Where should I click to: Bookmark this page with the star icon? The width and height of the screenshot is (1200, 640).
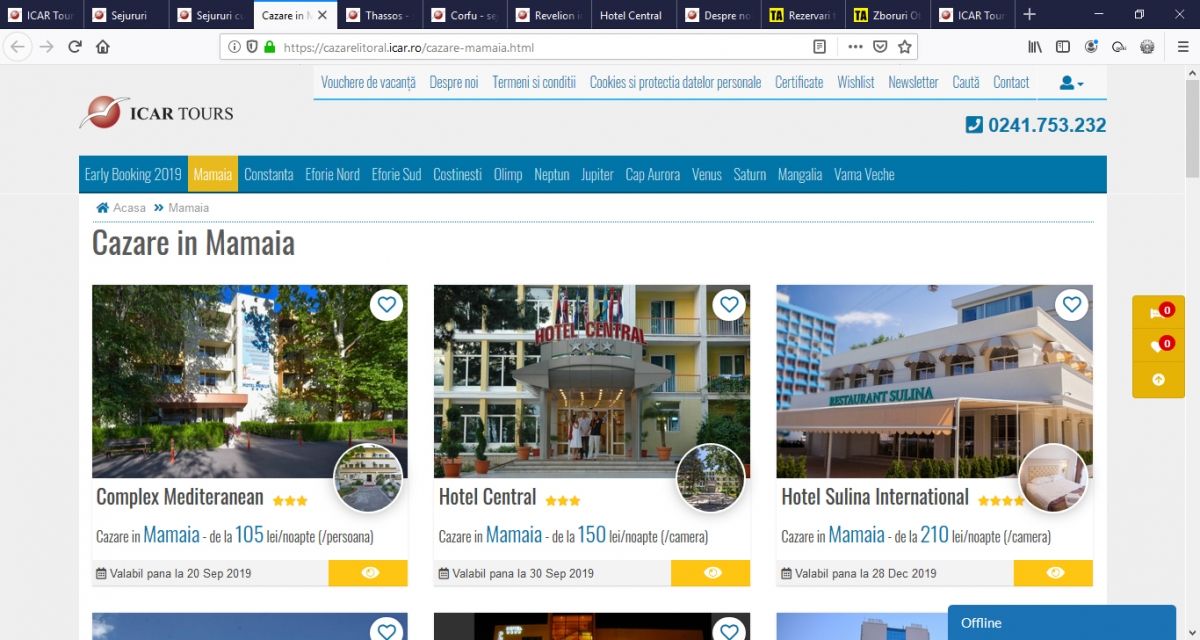click(904, 47)
